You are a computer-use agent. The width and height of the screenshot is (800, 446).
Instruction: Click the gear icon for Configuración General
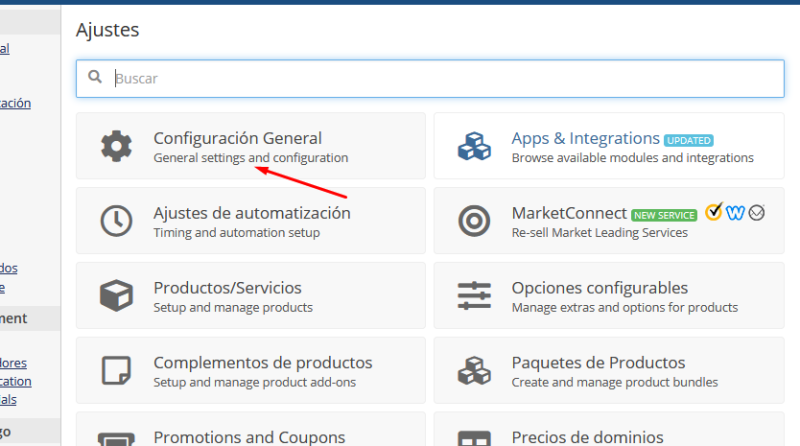coord(116,147)
